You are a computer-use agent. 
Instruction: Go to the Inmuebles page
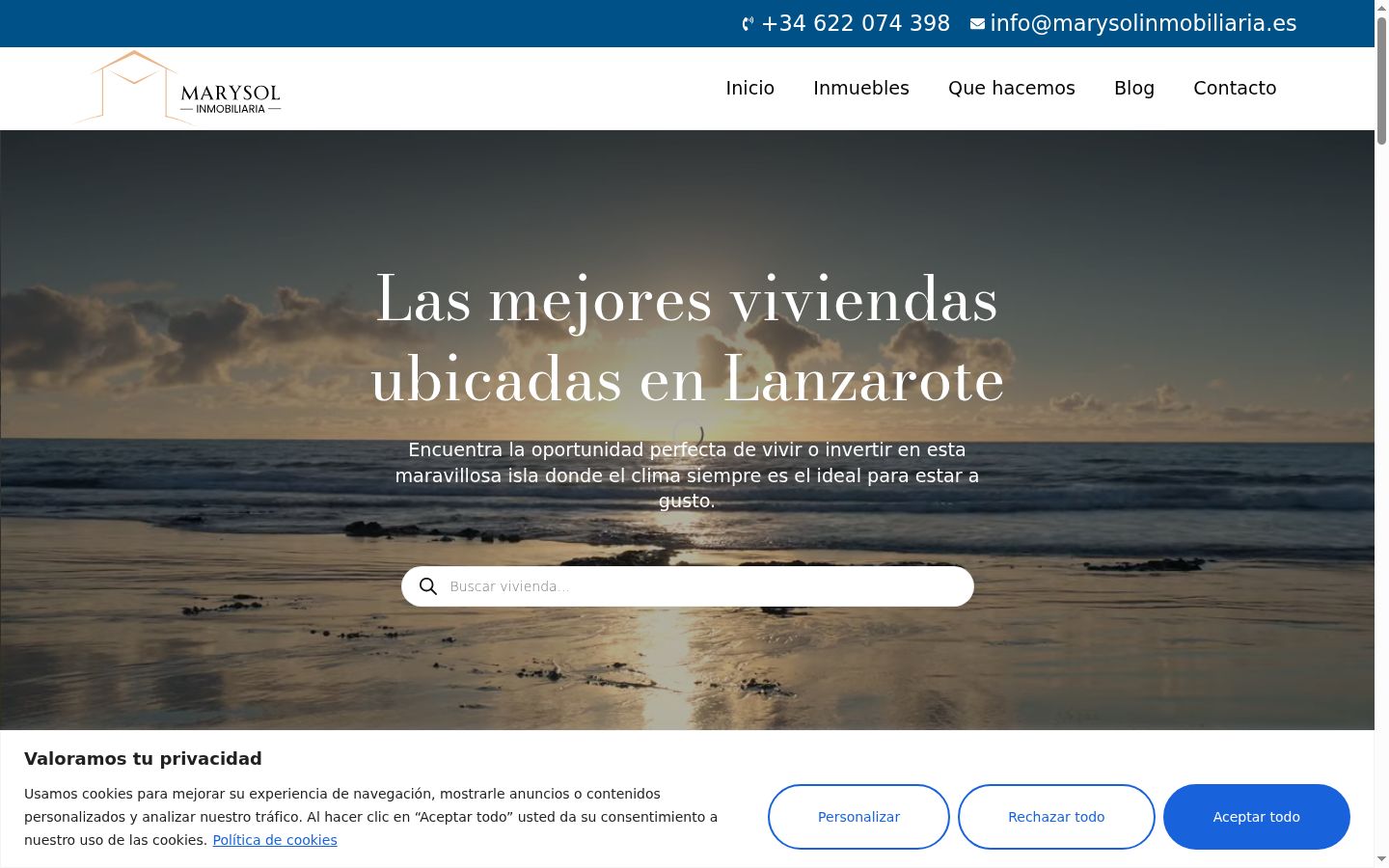861,88
